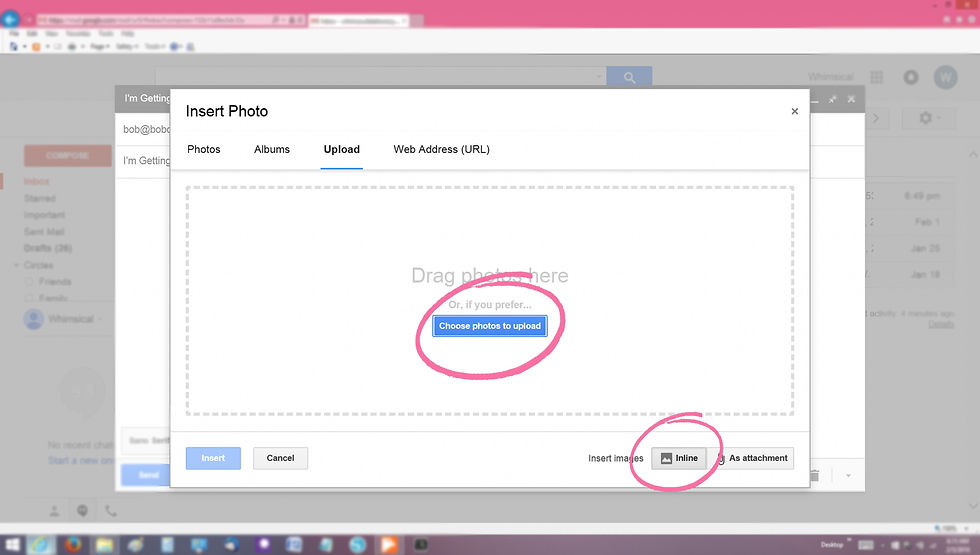Open the account activity Details link
The height and width of the screenshot is (555, 980).
[x=941, y=324]
